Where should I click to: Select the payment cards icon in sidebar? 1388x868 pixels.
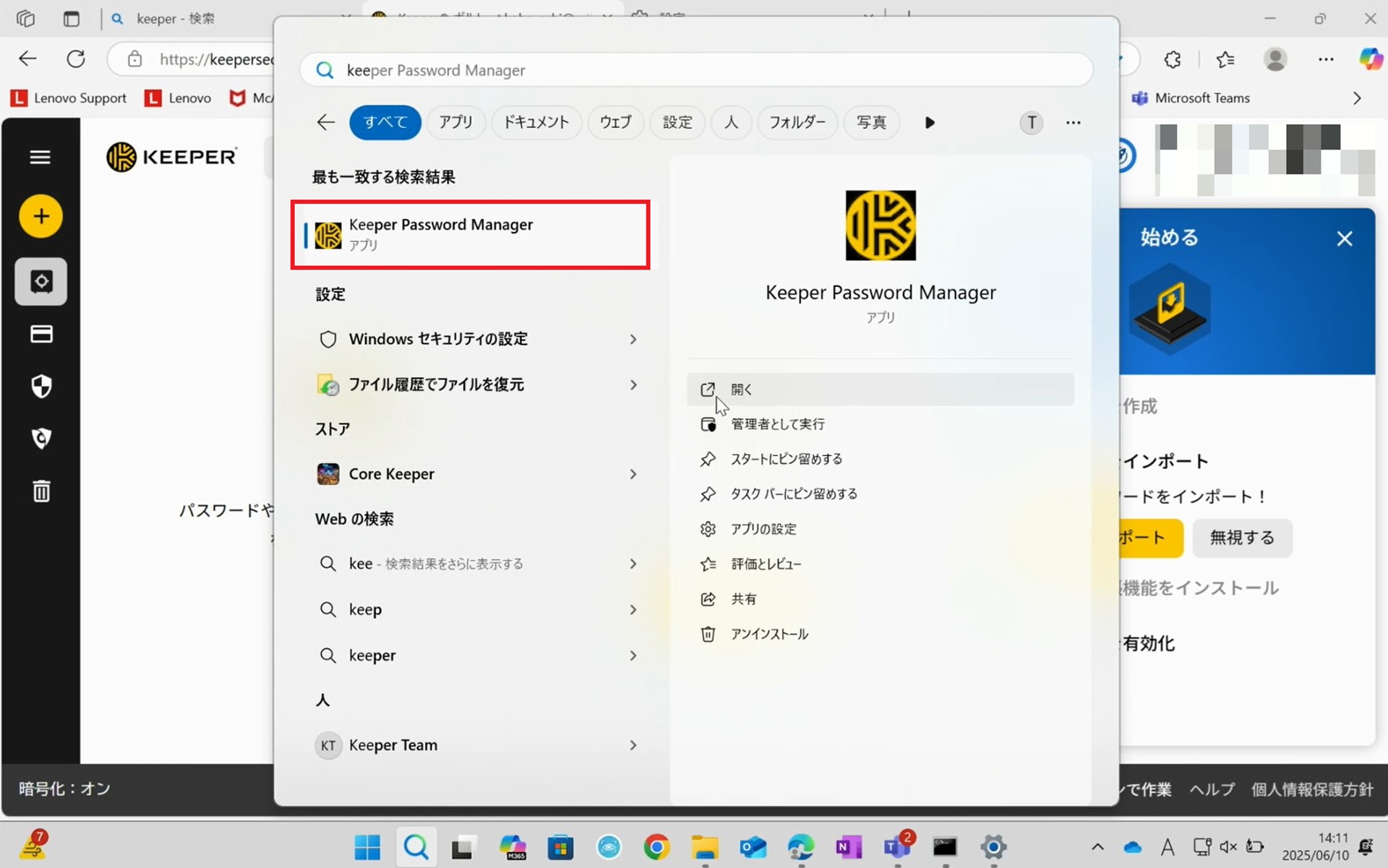41,334
